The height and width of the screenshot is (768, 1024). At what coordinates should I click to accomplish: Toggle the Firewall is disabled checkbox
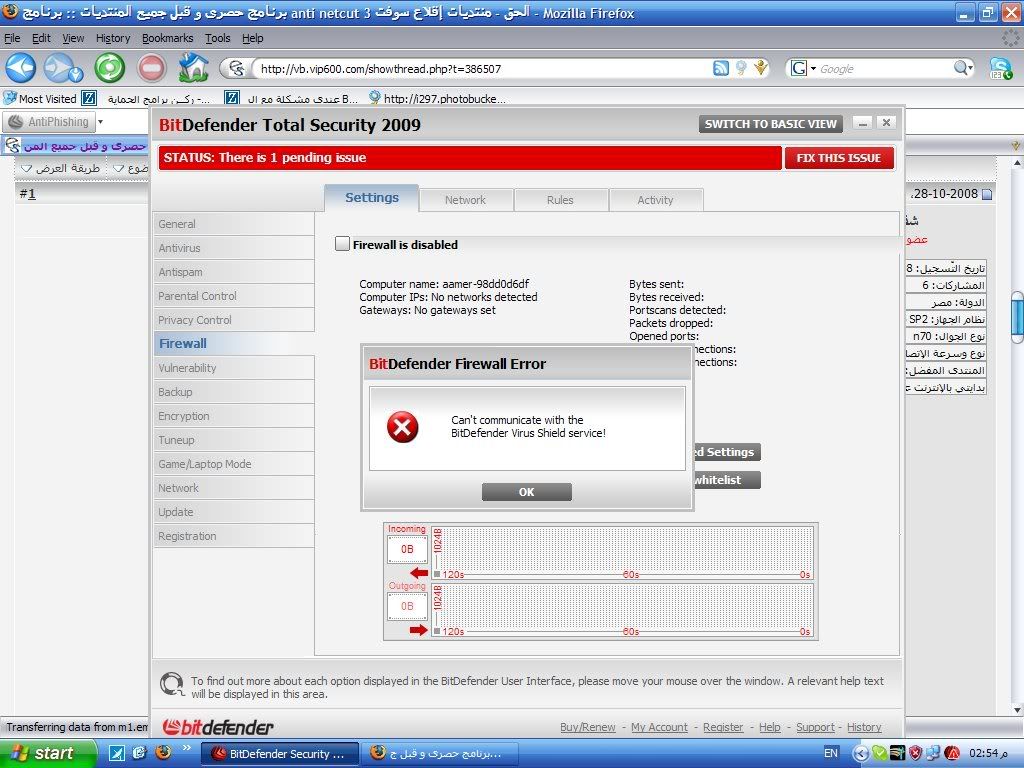tap(343, 244)
